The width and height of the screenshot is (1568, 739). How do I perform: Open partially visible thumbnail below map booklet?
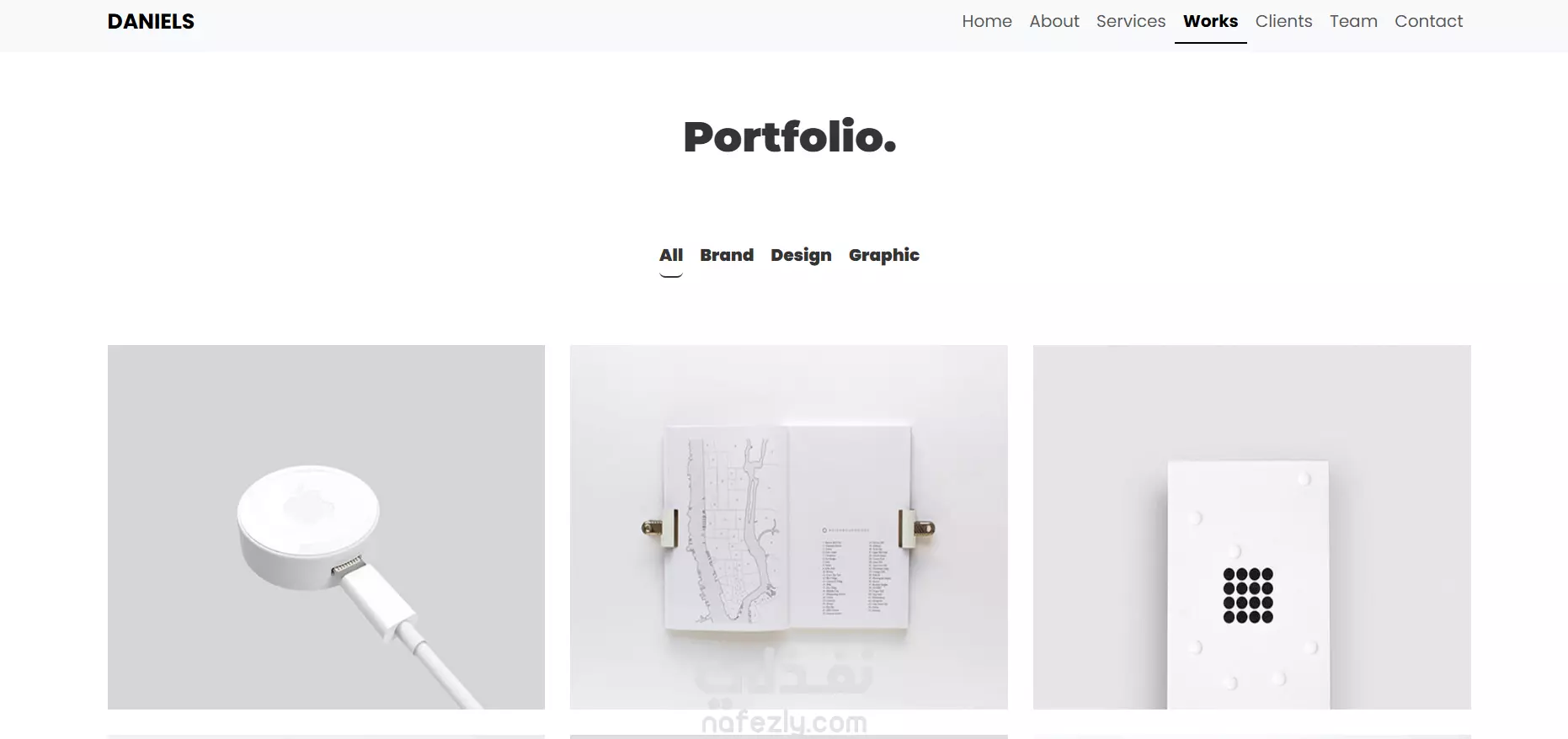pyautogui.click(x=789, y=736)
